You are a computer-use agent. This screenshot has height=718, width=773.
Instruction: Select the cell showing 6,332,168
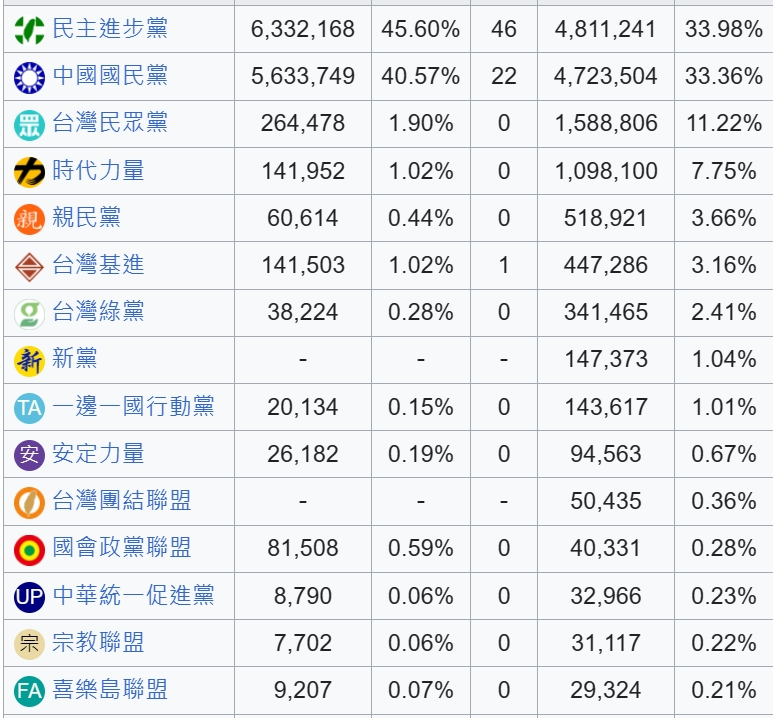(303, 29)
